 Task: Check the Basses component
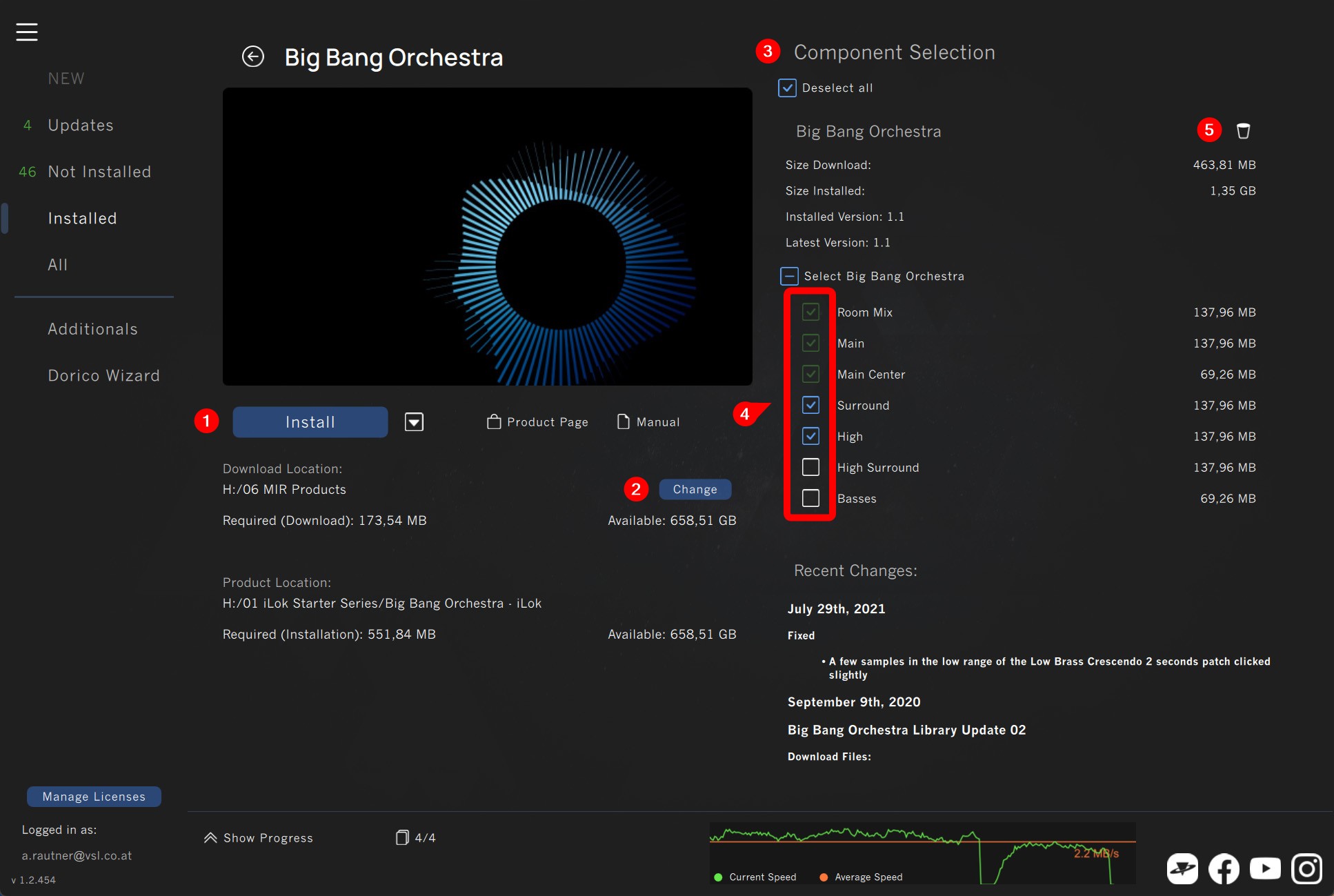(x=811, y=498)
